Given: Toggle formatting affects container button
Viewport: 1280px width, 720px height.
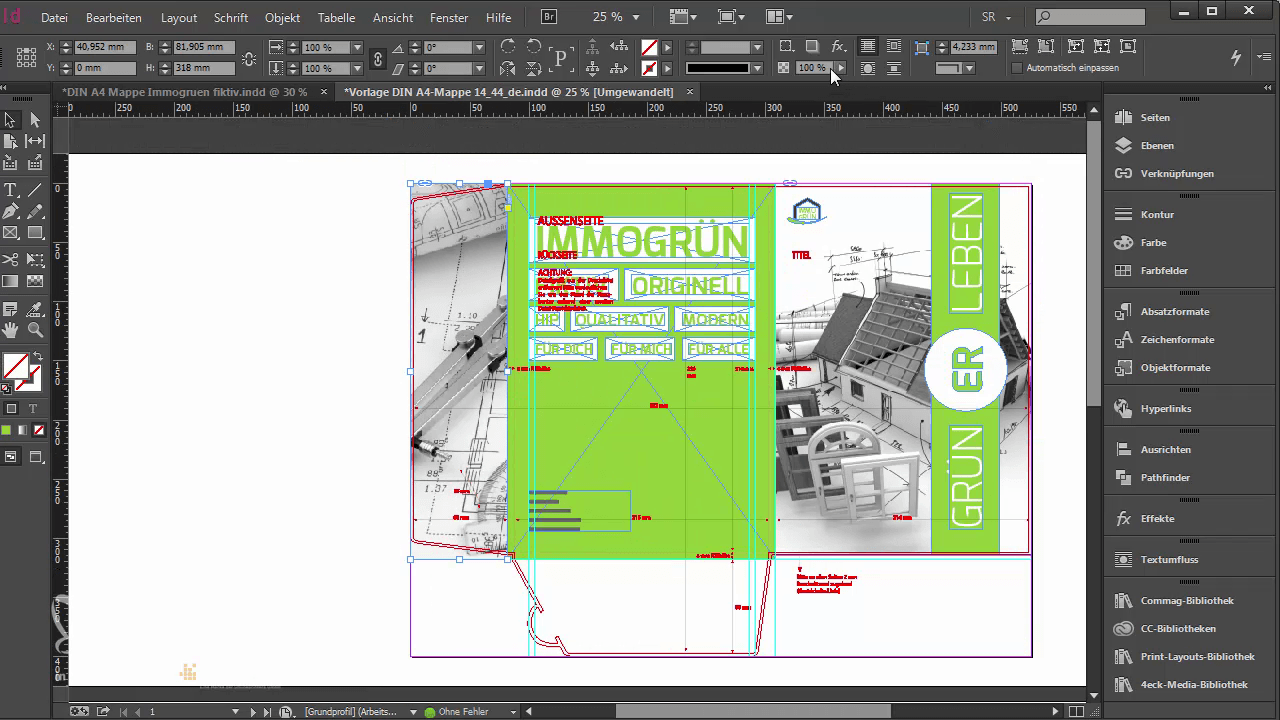Looking at the screenshot, I should 12,408.
